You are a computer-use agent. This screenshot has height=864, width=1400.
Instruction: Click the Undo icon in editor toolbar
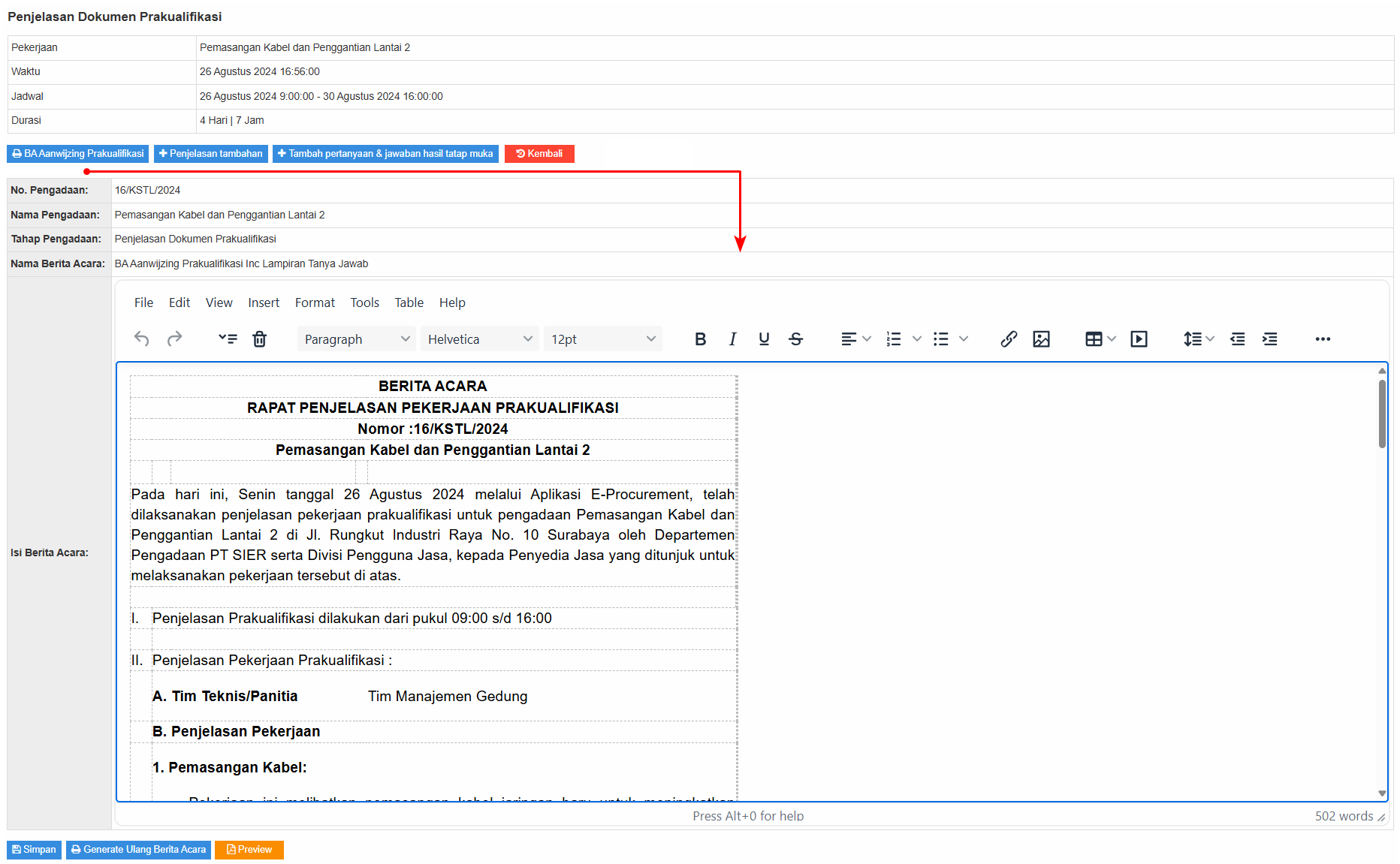coord(141,339)
